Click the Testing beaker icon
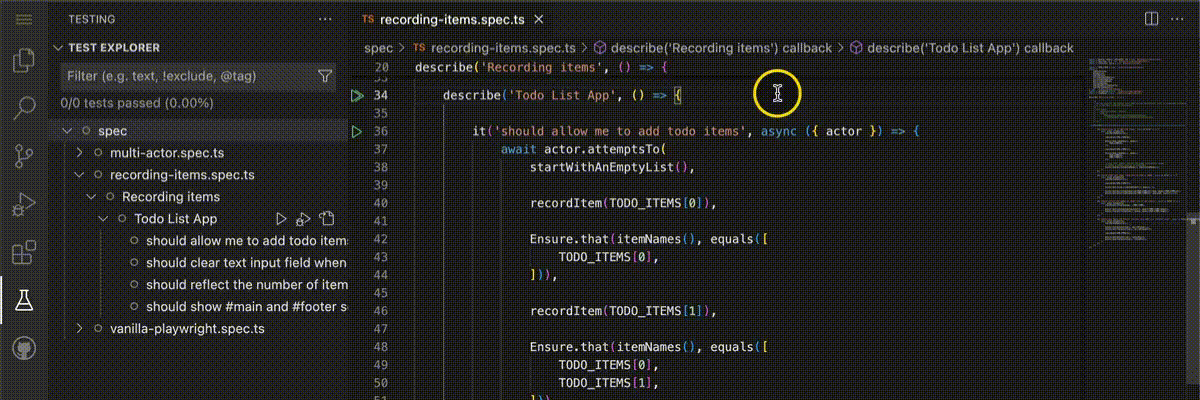The height and width of the screenshot is (400, 1200). (22, 300)
